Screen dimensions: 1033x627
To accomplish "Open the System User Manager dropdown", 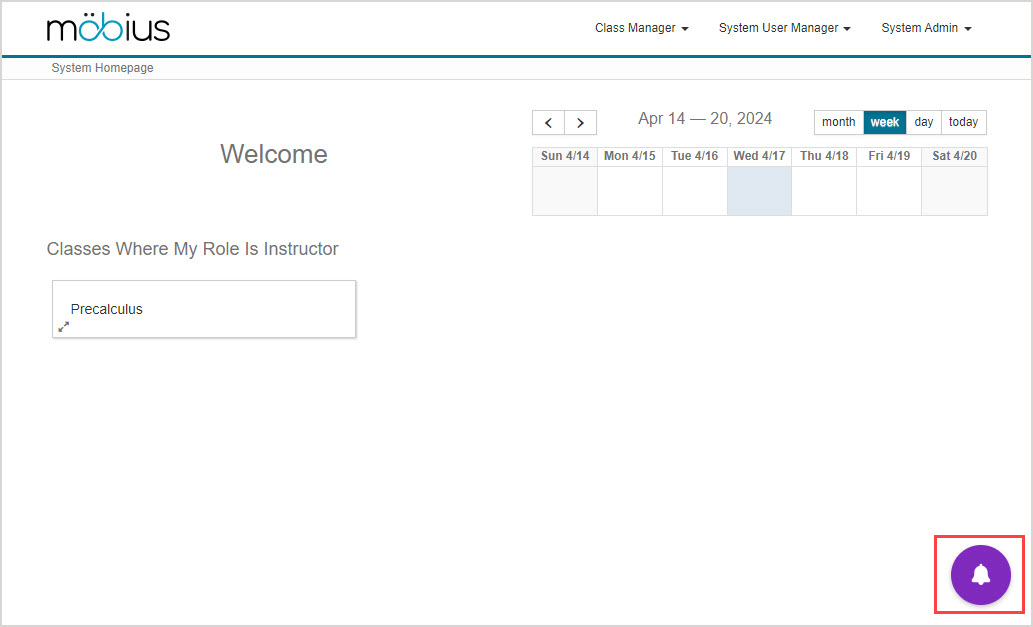I will coord(784,28).
